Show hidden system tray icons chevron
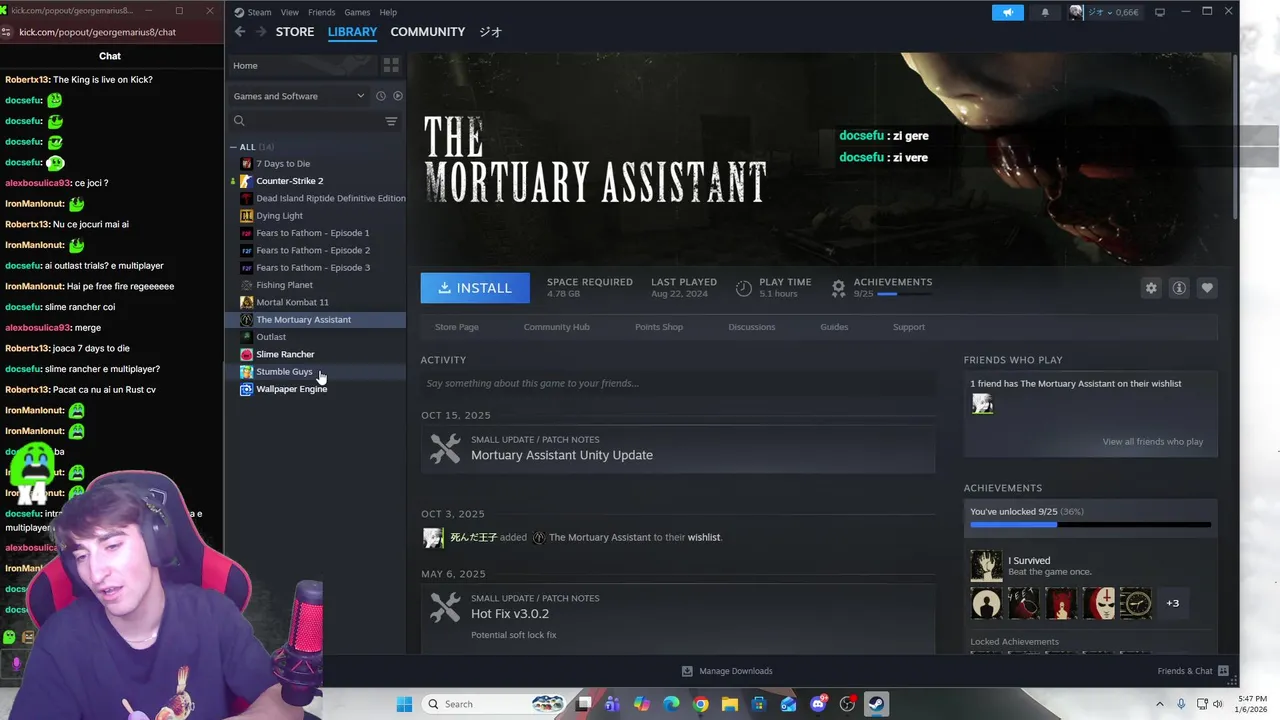 [x=1161, y=704]
